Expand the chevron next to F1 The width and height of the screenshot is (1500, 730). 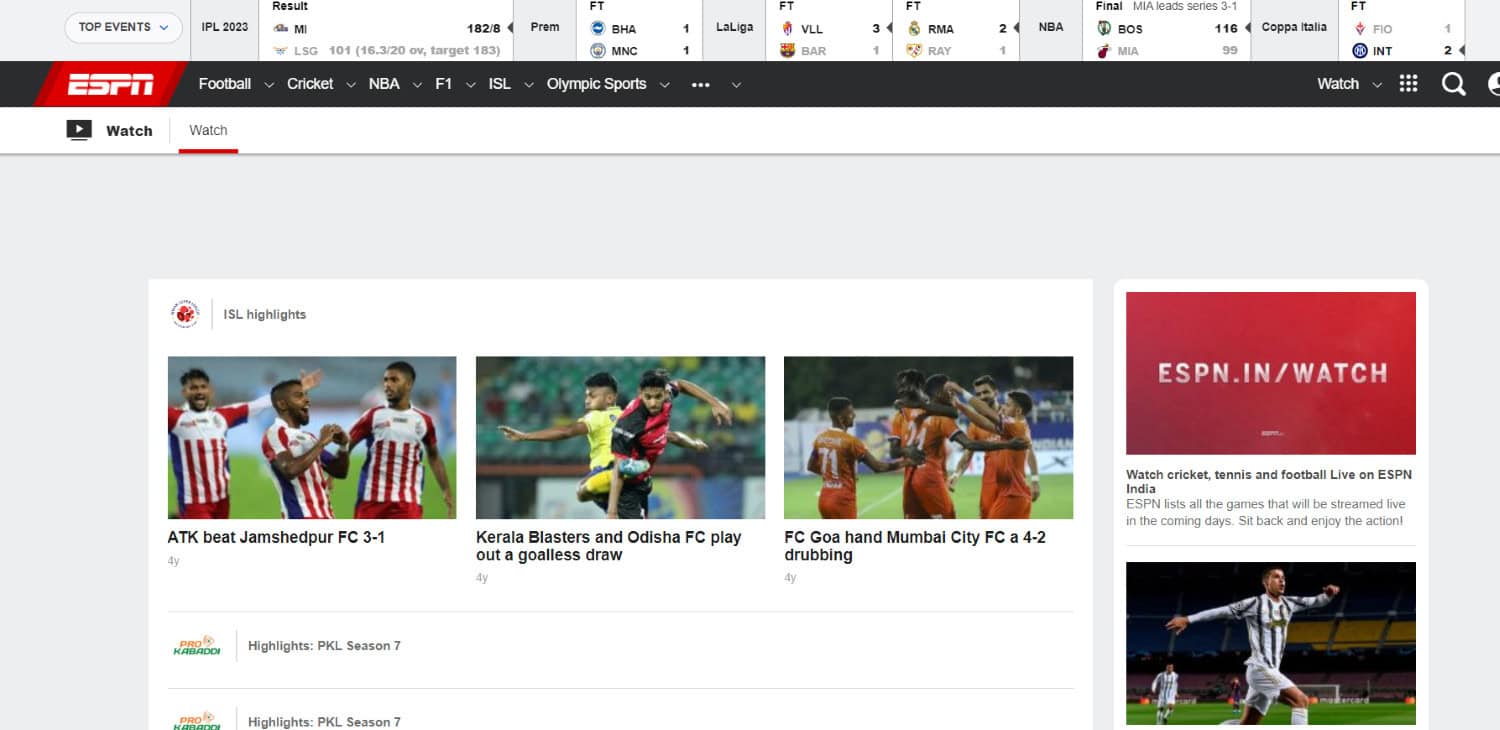(470, 85)
